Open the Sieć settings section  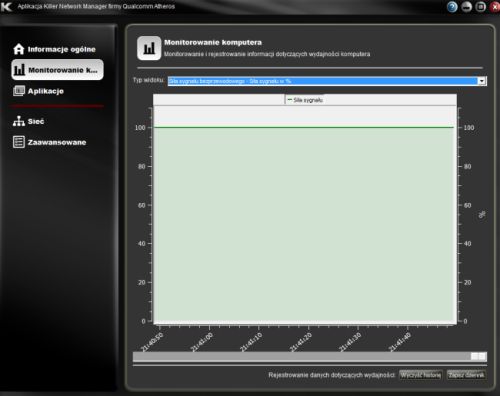click(29, 121)
